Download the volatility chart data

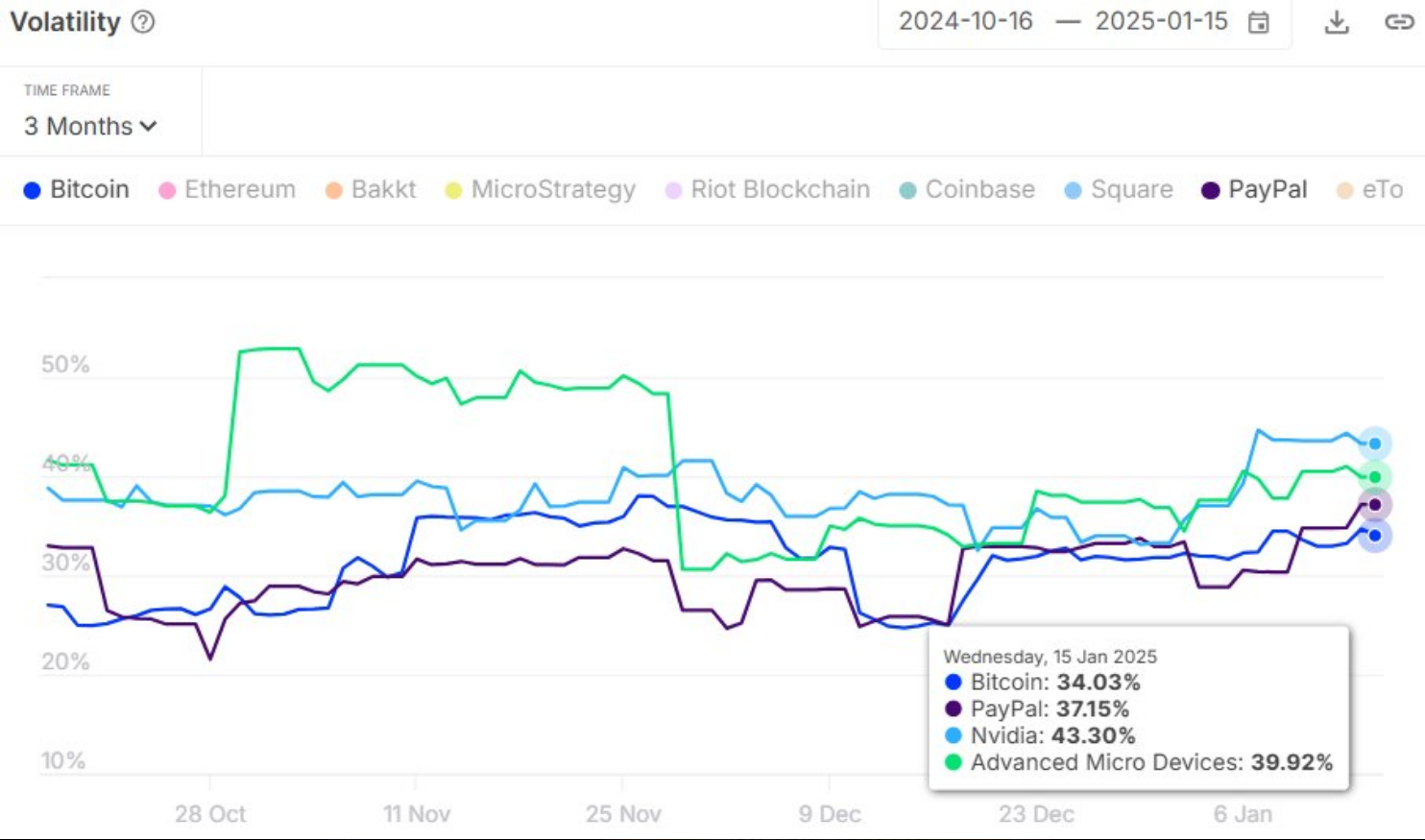pos(1337,22)
